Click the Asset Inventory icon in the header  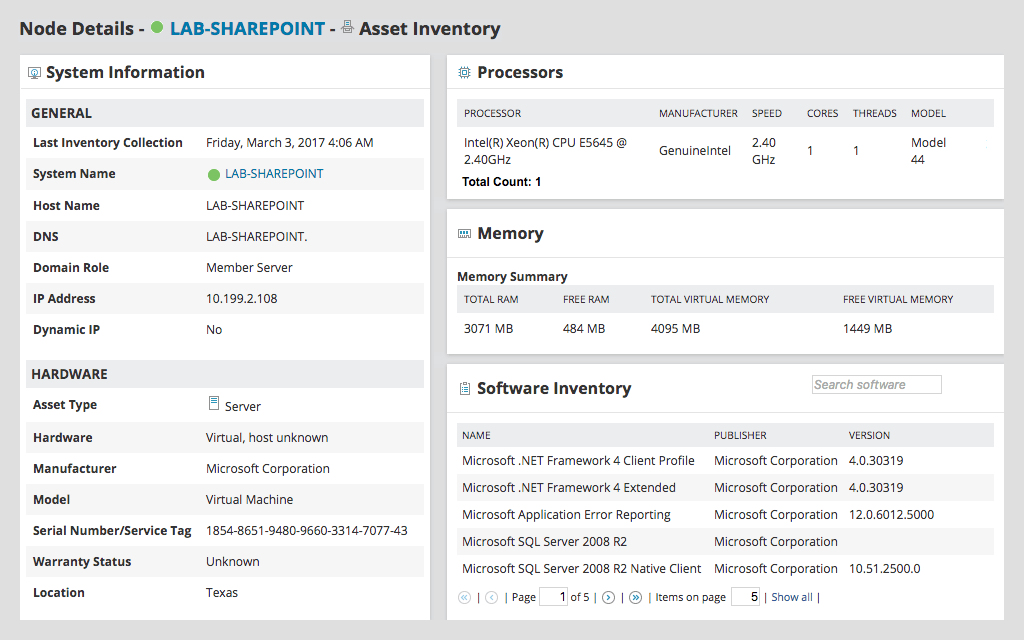point(347,29)
